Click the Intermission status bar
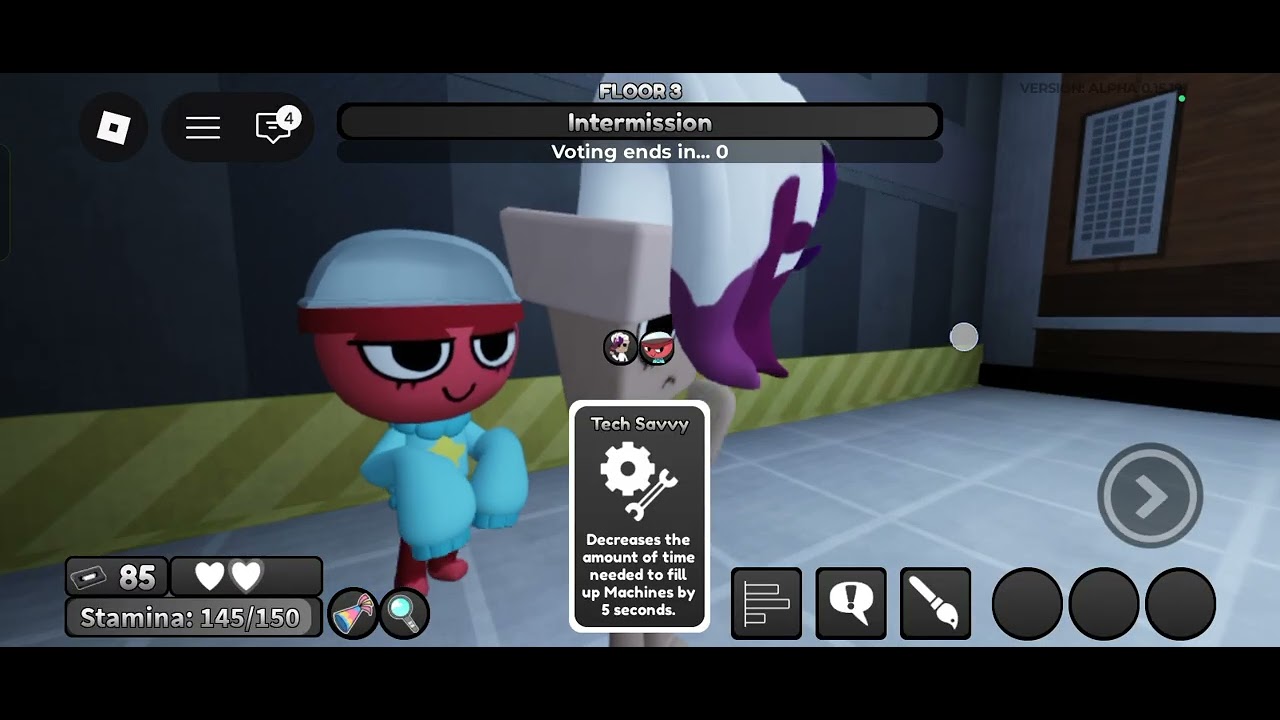 click(x=640, y=123)
